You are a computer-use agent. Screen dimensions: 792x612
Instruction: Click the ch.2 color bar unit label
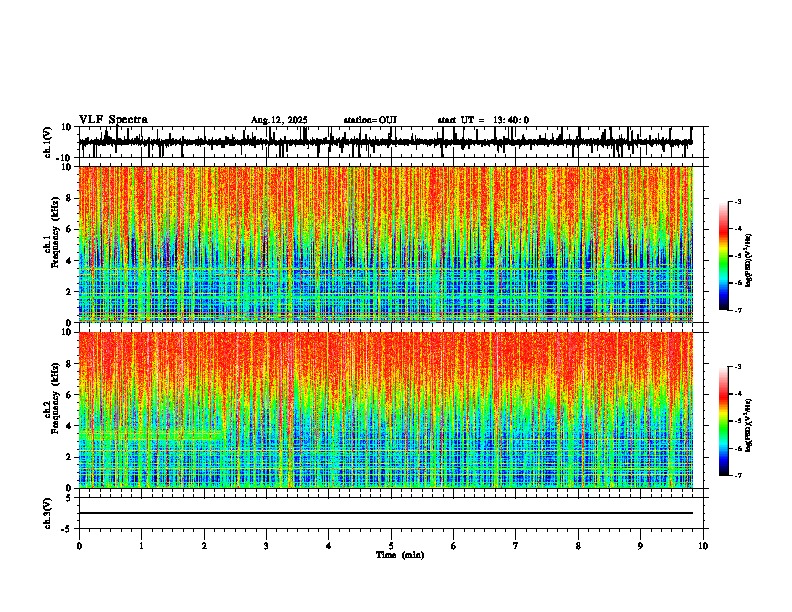749,425
